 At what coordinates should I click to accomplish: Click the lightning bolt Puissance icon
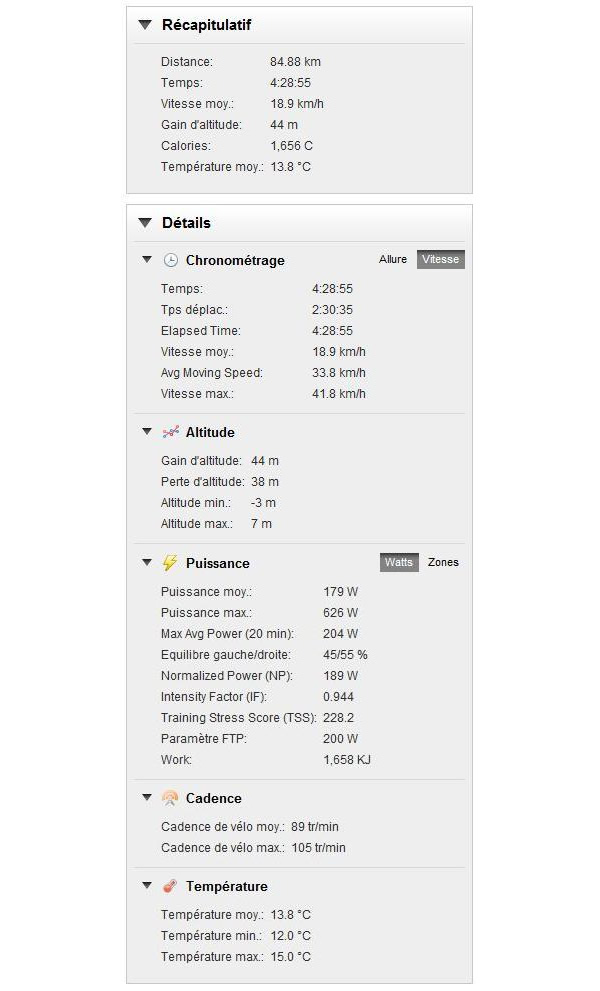point(169,562)
